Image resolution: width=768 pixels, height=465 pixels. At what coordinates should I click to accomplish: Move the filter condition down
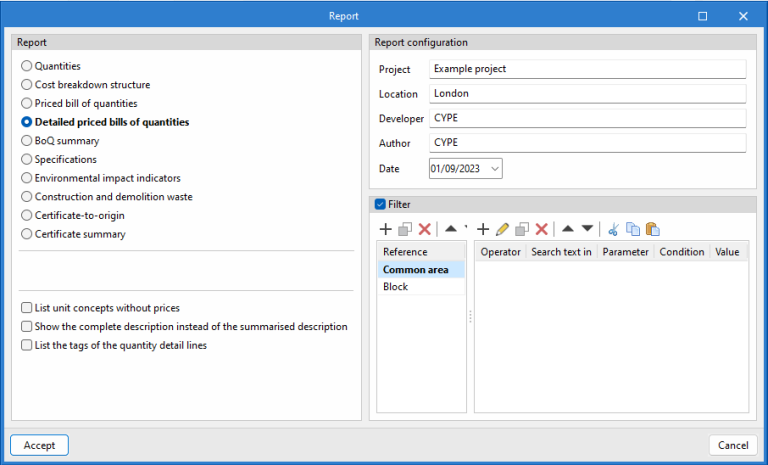click(x=587, y=228)
